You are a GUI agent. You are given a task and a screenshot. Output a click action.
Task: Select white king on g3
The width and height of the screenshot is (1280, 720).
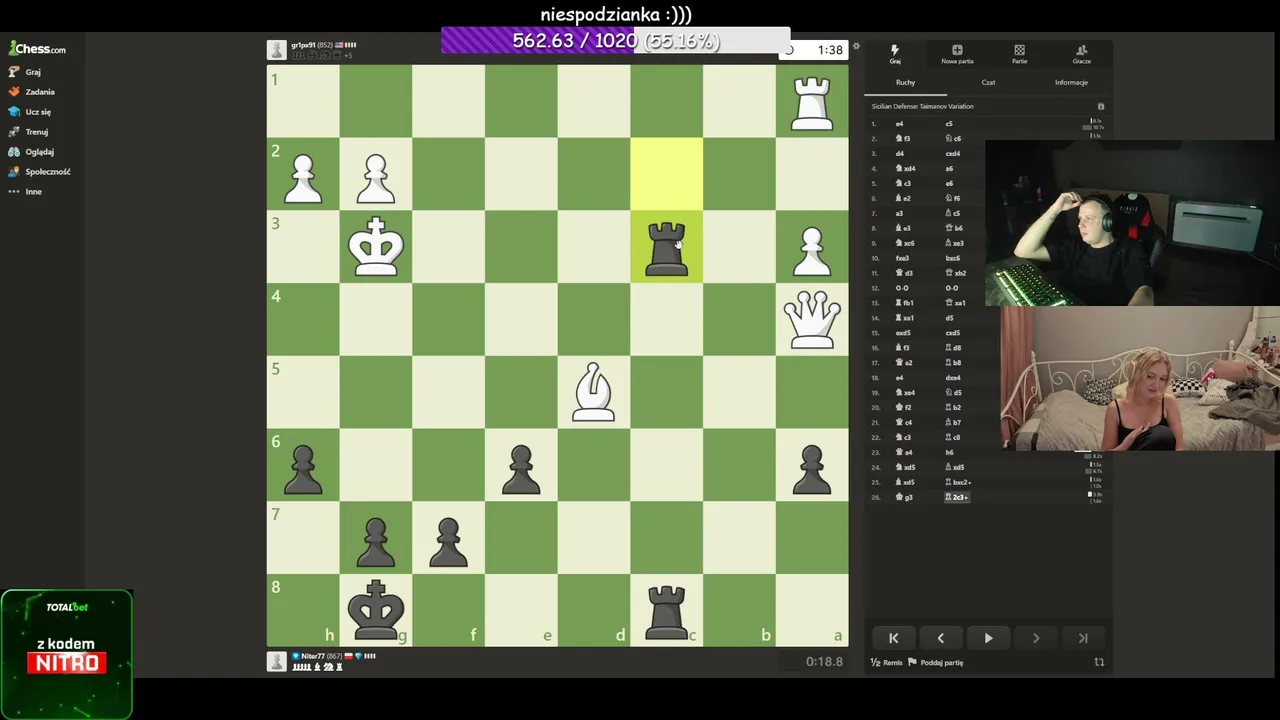pos(376,247)
